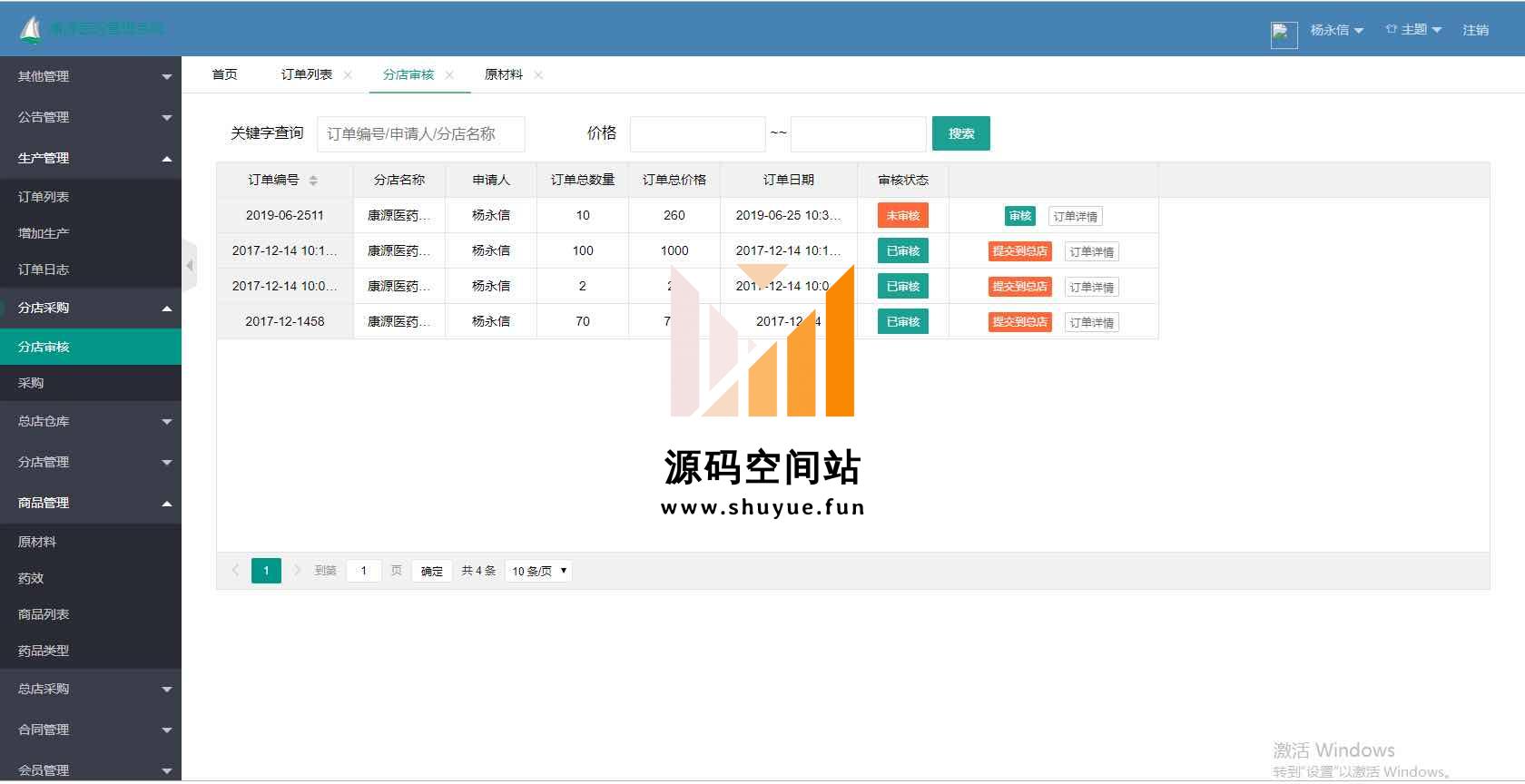Switch to the 首页 tab

(x=224, y=74)
